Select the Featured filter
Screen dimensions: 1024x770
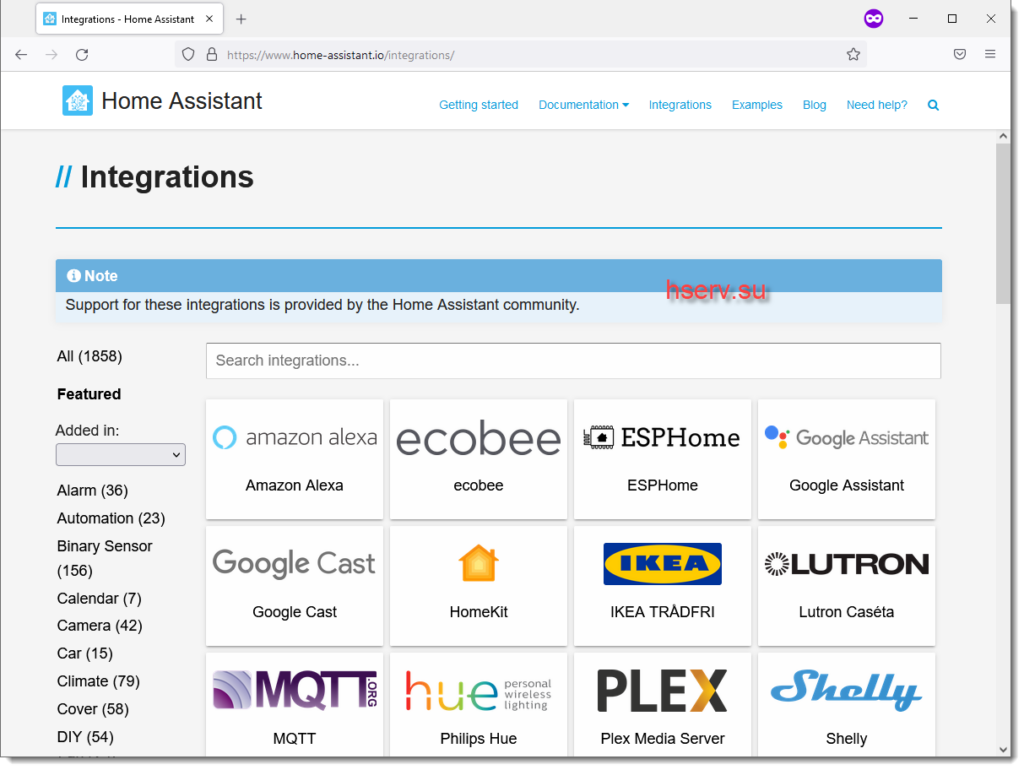[89, 394]
